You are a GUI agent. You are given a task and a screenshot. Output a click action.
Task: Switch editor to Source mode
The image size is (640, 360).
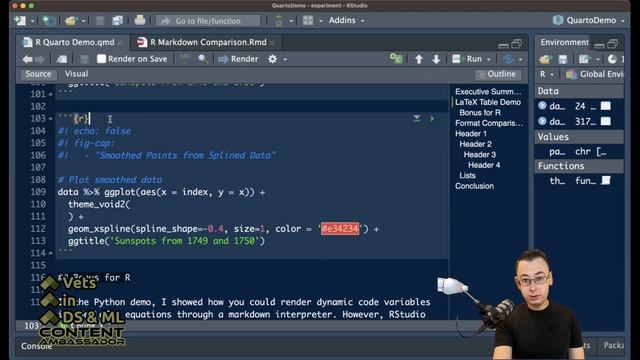tap(38, 74)
